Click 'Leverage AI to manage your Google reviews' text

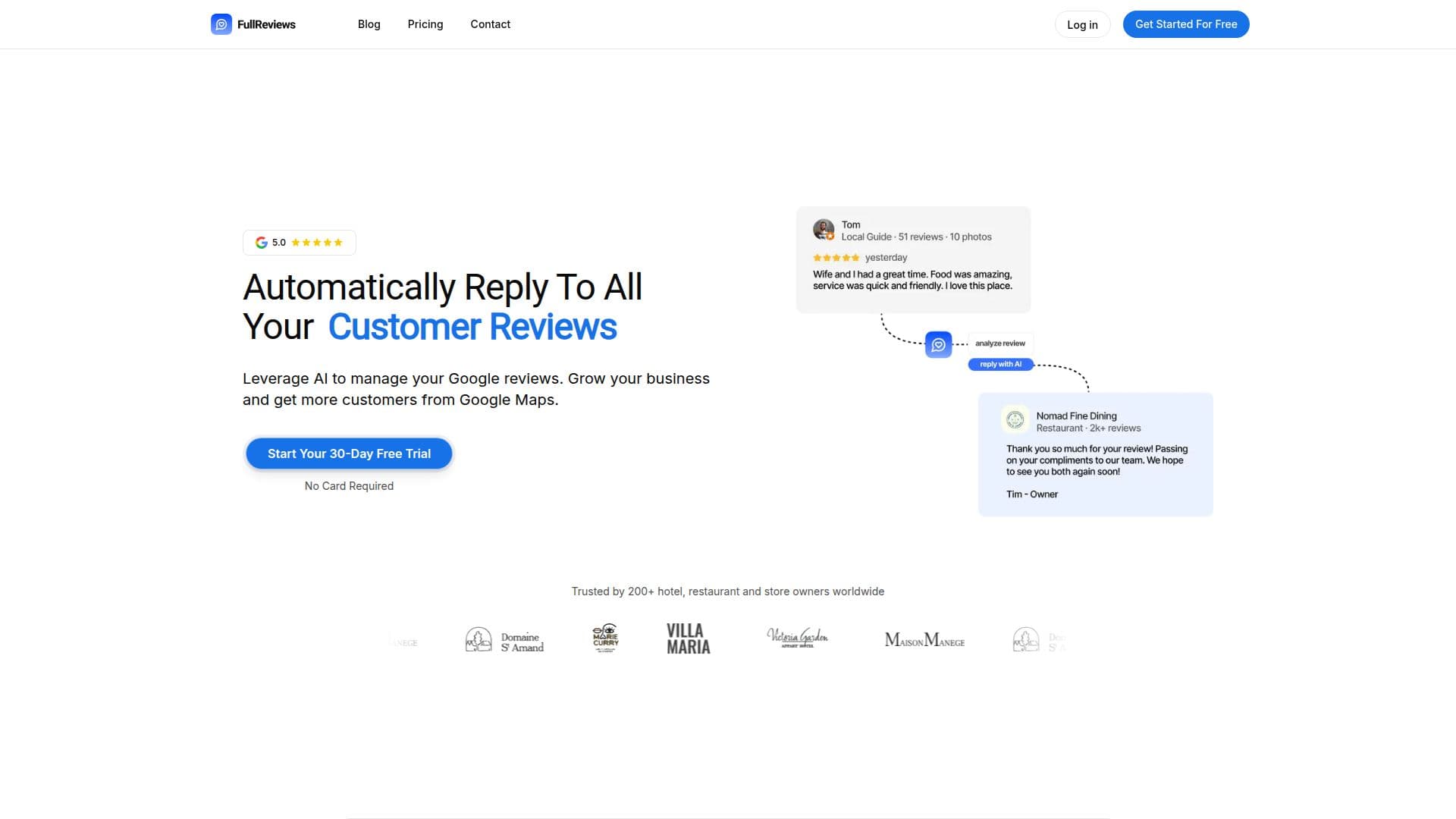point(476,389)
